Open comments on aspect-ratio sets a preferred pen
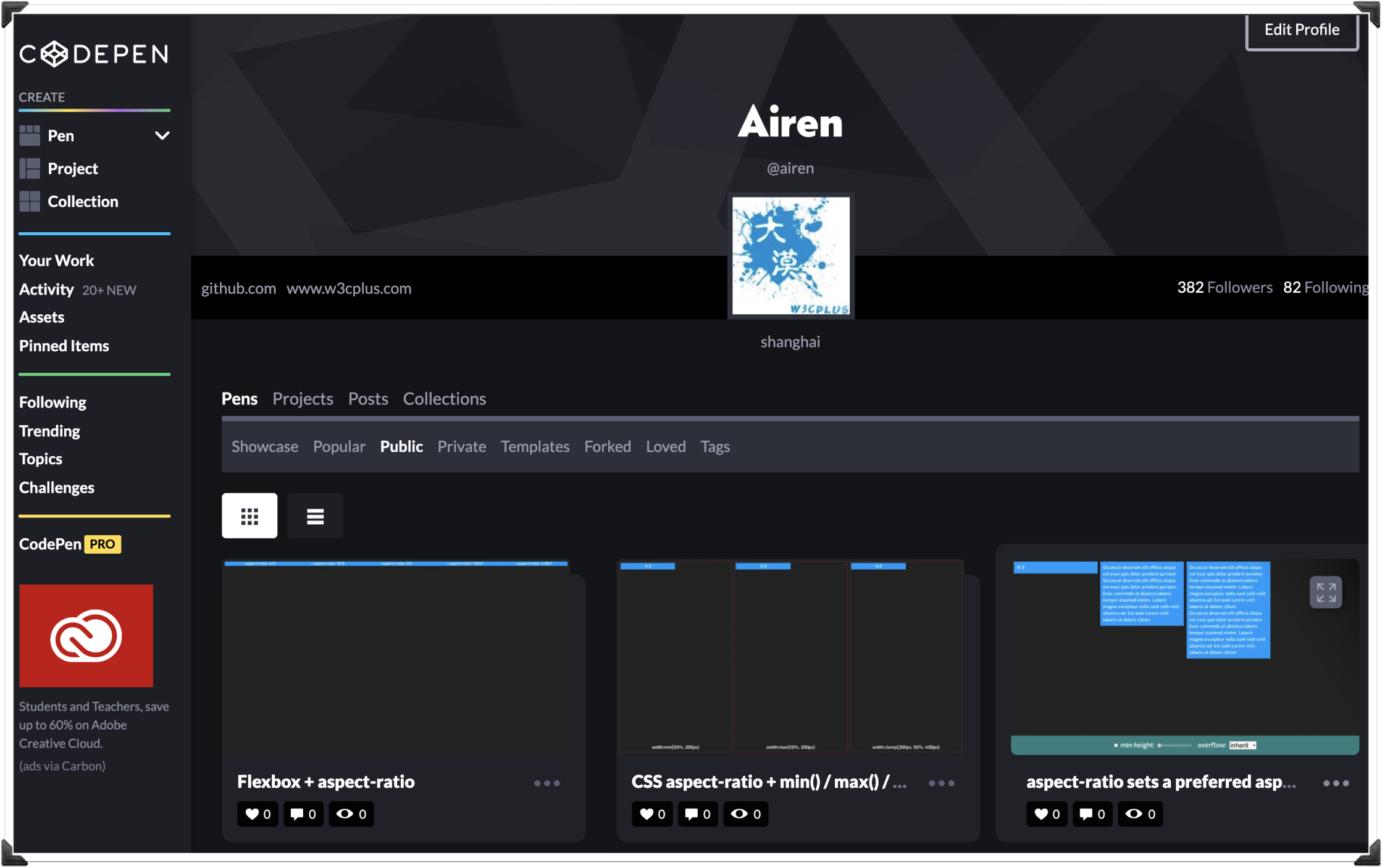The width and height of the screenshot is (1382, 868). [1092, 814]
